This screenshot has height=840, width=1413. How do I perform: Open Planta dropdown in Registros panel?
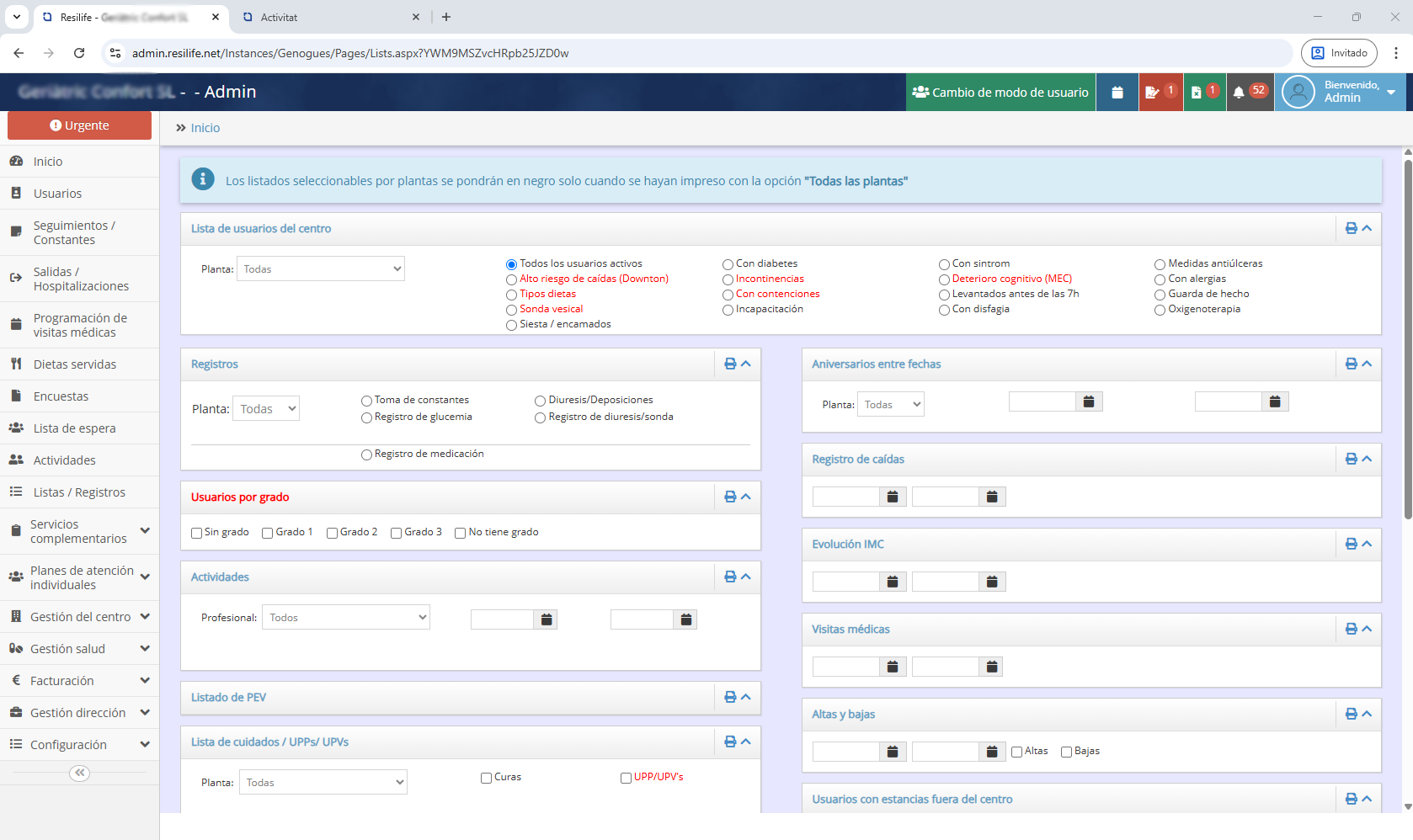[x=266, y=409]
